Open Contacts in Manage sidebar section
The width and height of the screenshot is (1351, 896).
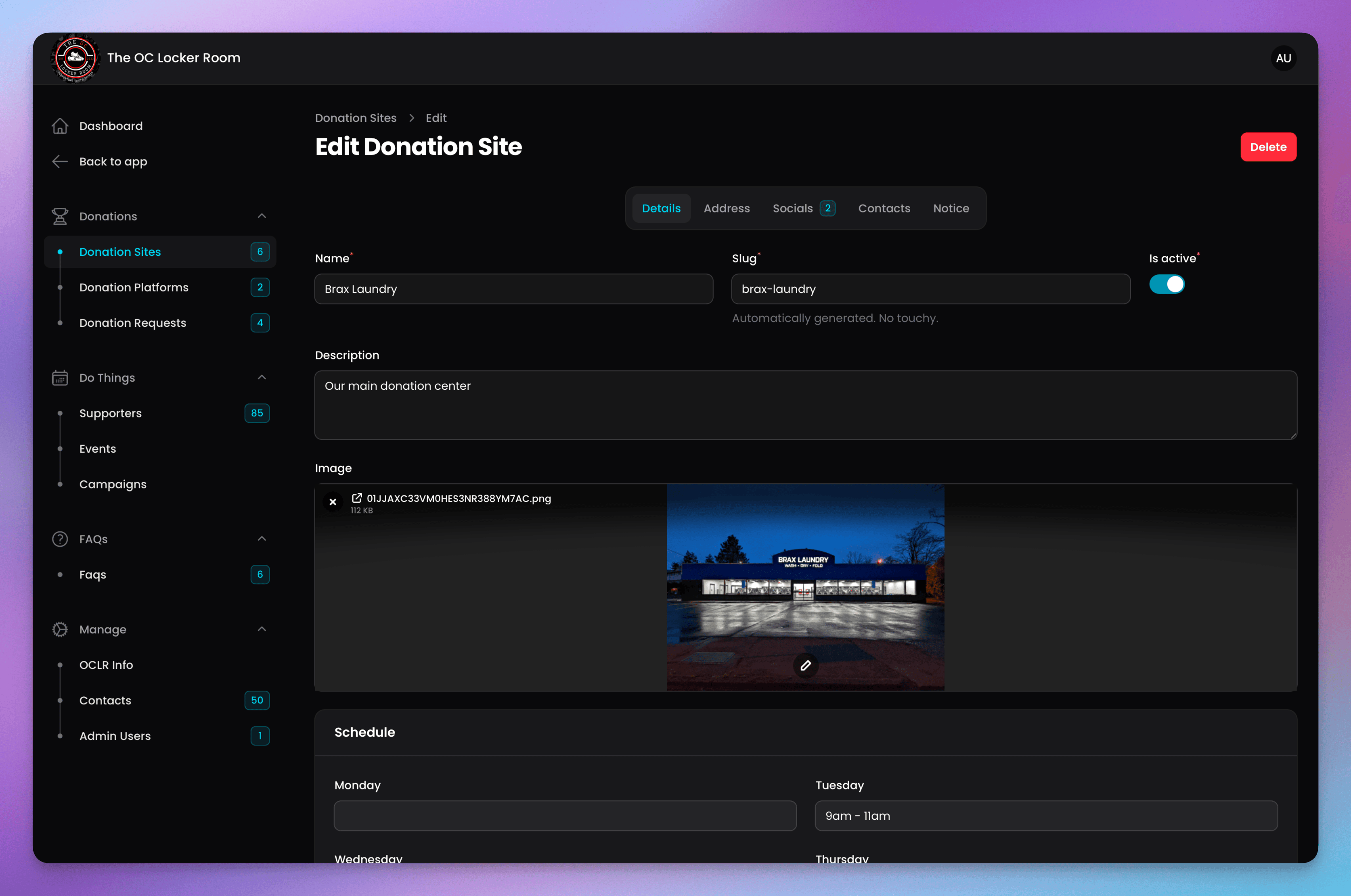[x=160, y=700]
